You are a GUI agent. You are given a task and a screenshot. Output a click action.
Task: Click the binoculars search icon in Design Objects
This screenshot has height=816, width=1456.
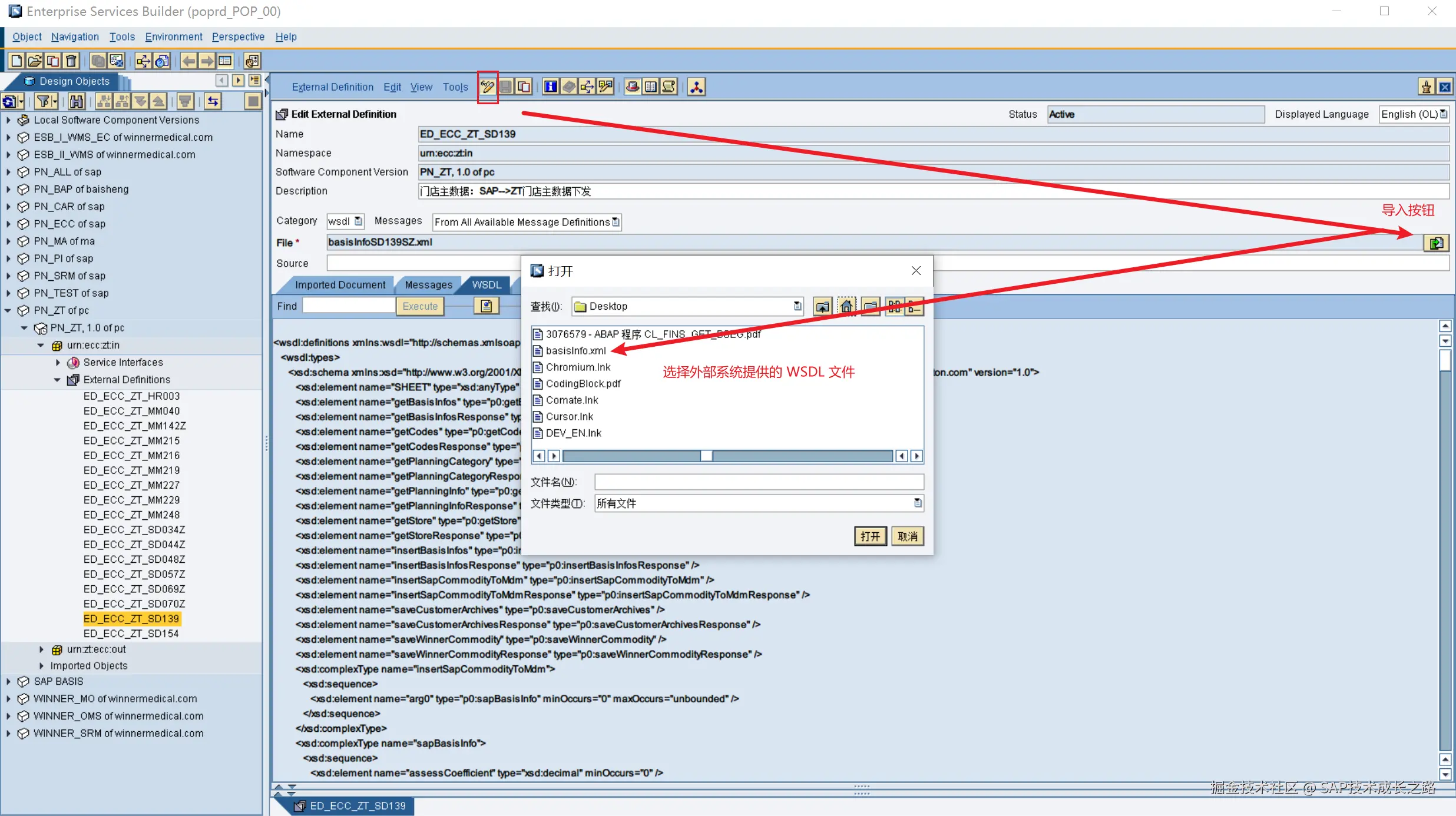76,101
